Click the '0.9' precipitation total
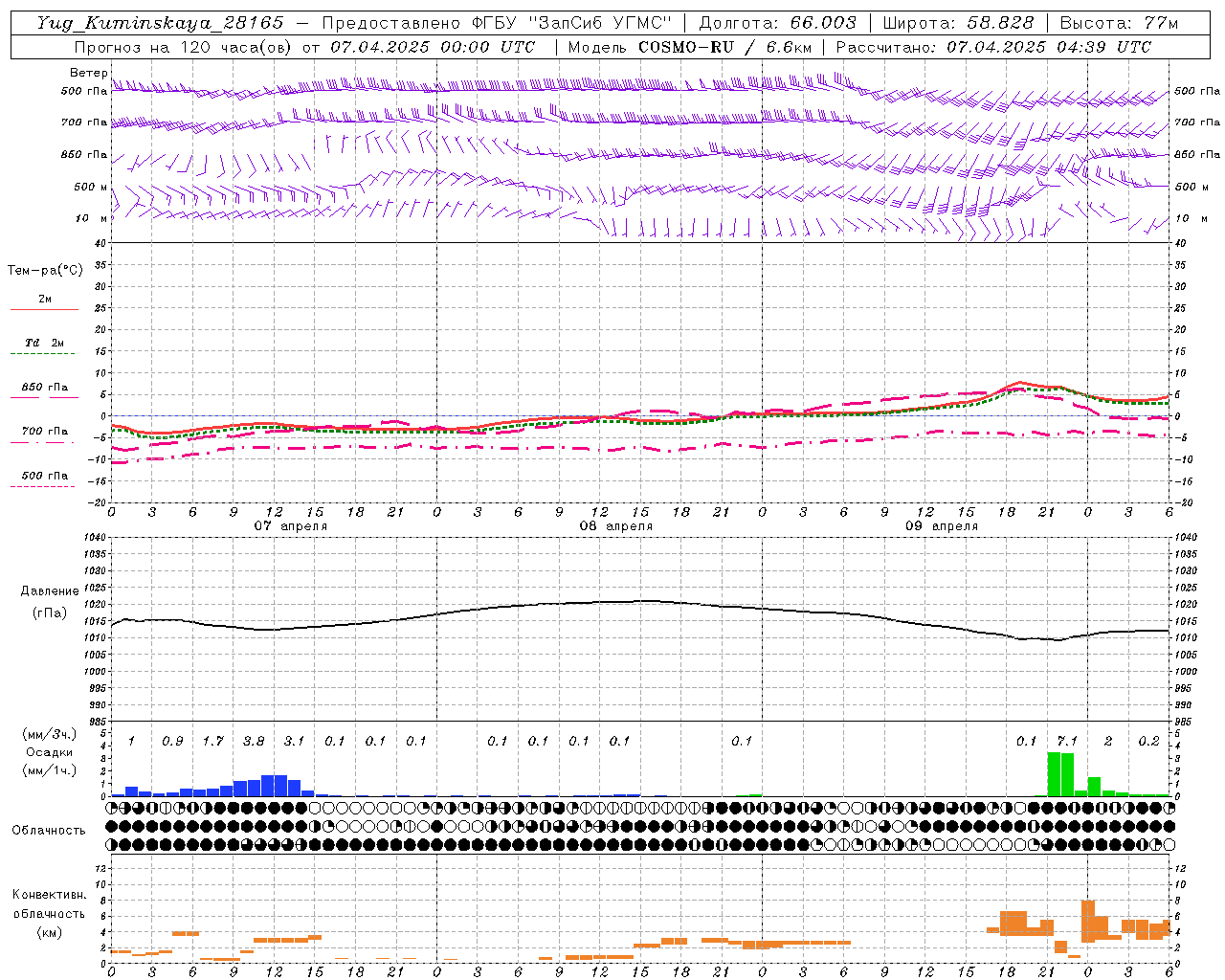Screen dimensions: 1225x980 coord(172,741)
